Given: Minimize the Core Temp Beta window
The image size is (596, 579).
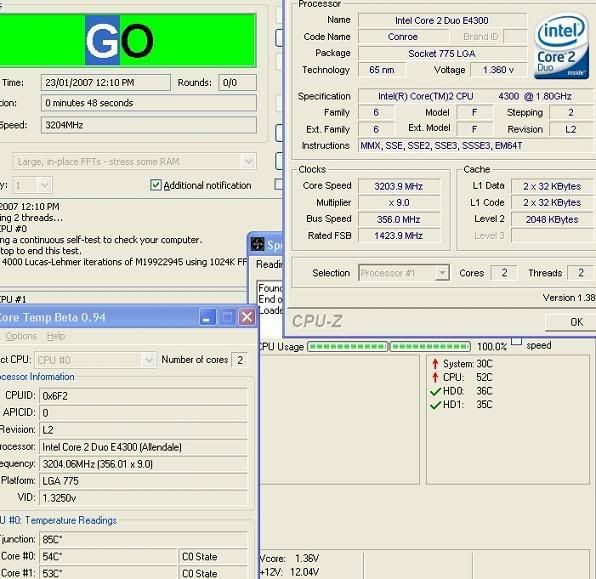Looking at the screenshot, I should pyautogui.click(x=208, y=317).
